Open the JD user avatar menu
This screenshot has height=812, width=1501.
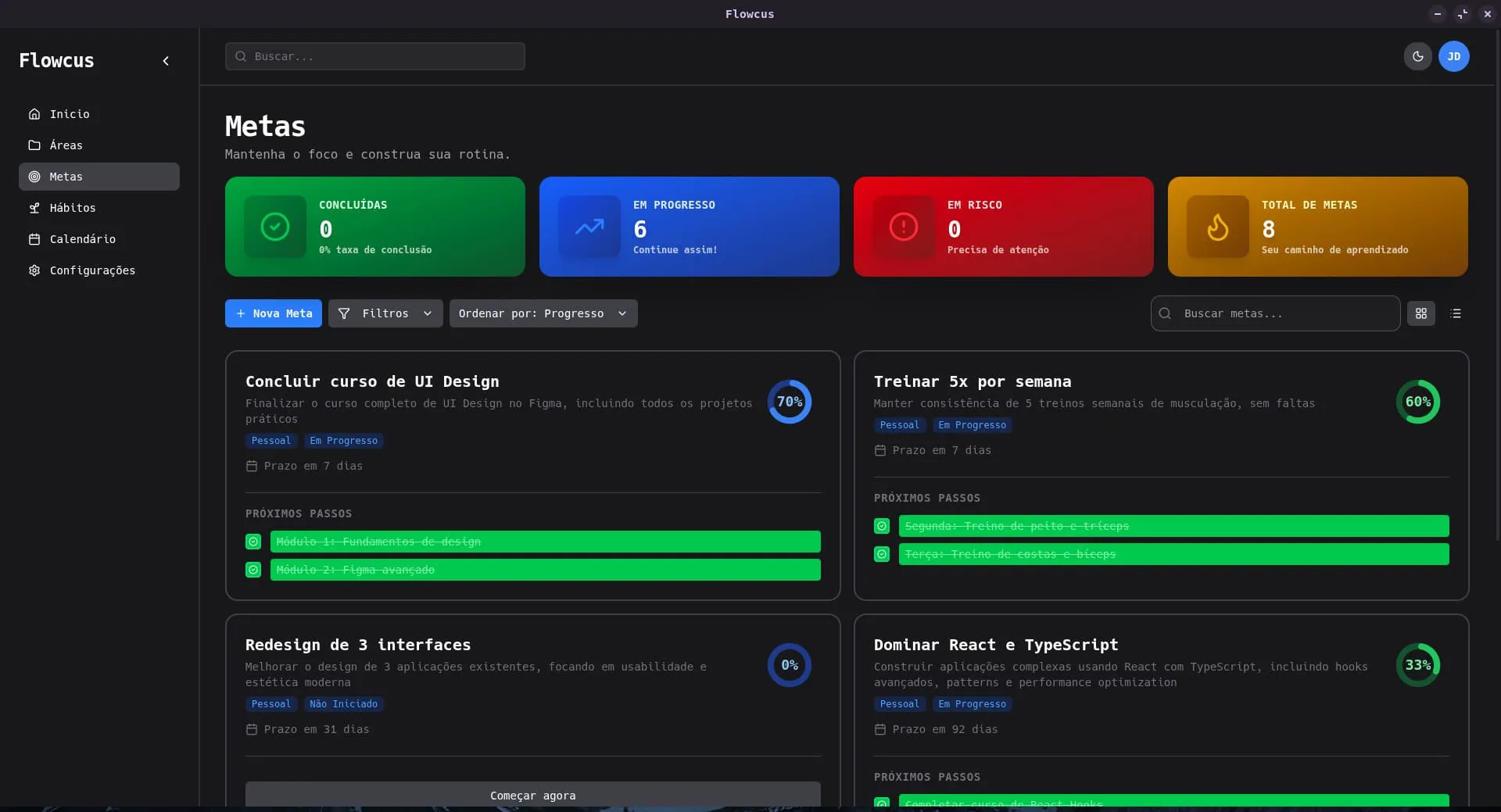pos(1453,56)
